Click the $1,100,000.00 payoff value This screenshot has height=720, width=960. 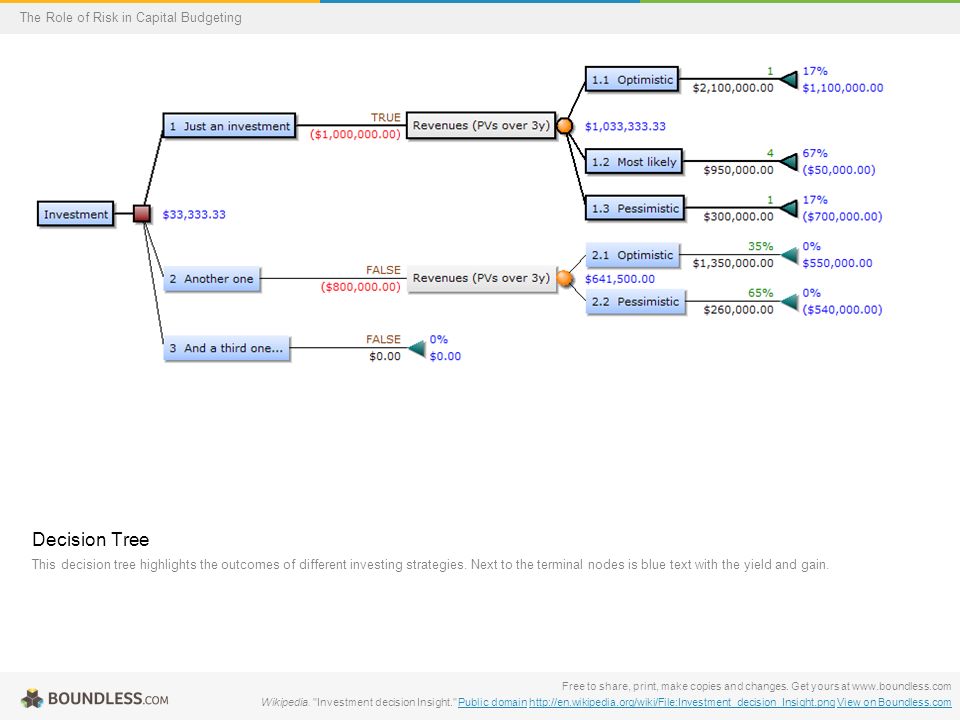tap(843, 88)
